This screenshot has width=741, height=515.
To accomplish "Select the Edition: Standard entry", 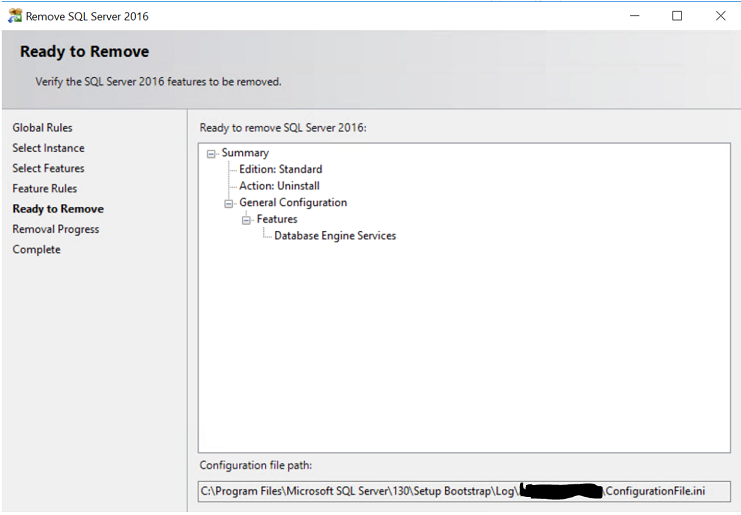I will [280, 170].
